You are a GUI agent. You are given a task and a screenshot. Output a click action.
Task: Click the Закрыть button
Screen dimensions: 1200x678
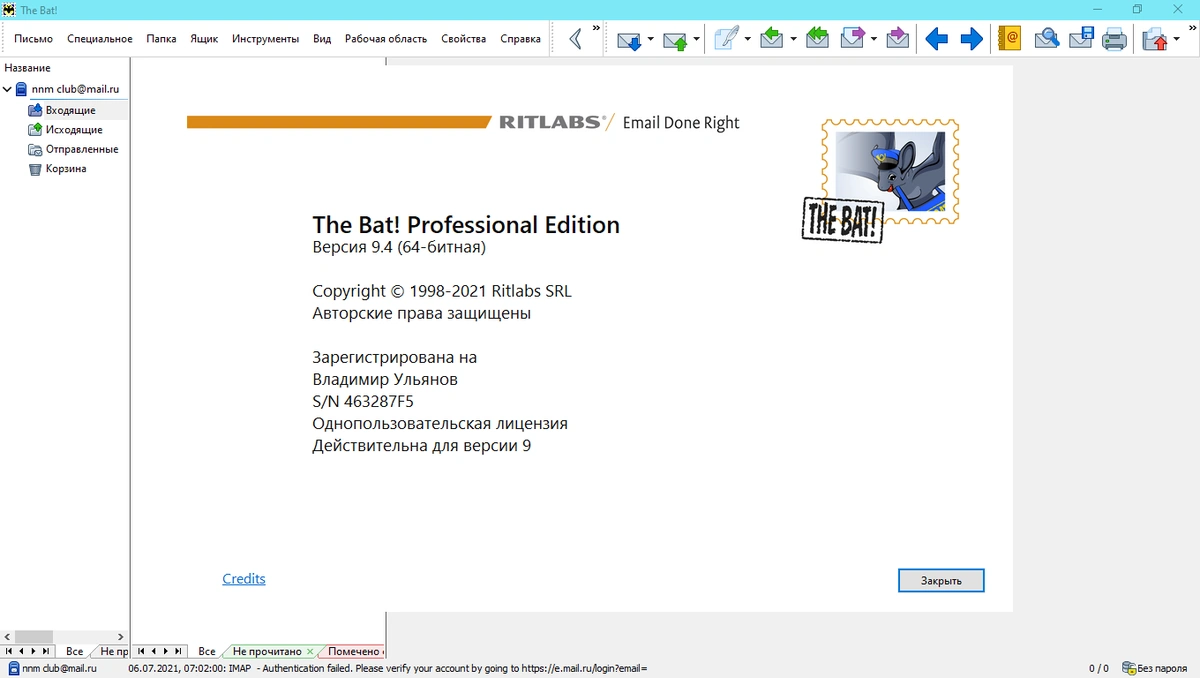pyautogui.click(x=941, y=580)
